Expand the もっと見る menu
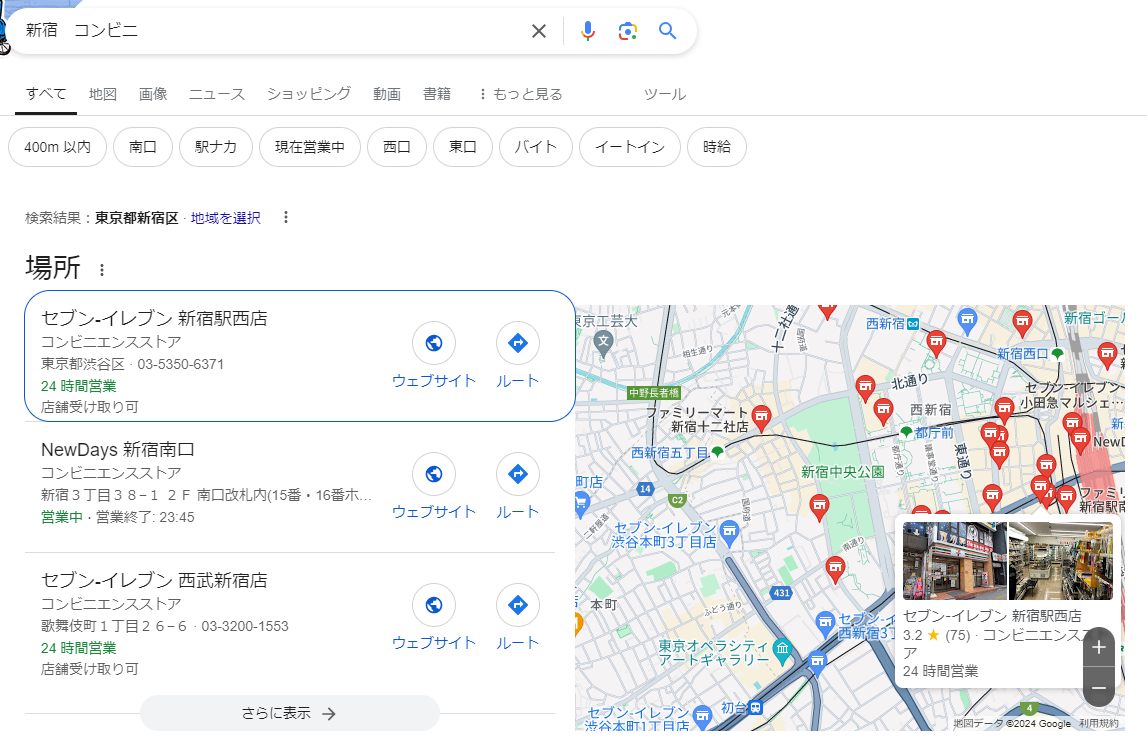1147x746 pixels. click(x=520, y=94)
